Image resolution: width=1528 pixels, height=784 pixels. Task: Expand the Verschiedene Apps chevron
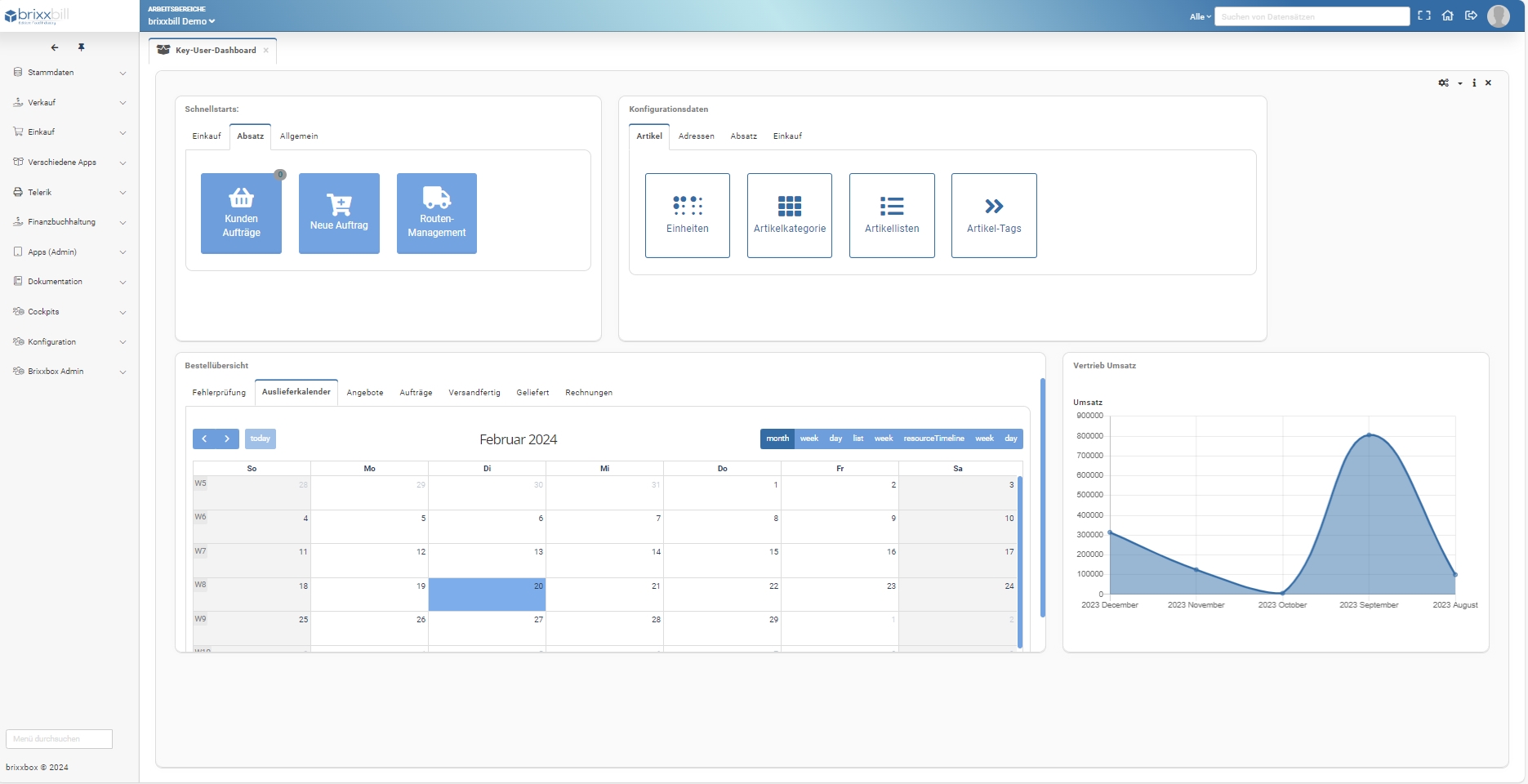(x=123, y=163)
